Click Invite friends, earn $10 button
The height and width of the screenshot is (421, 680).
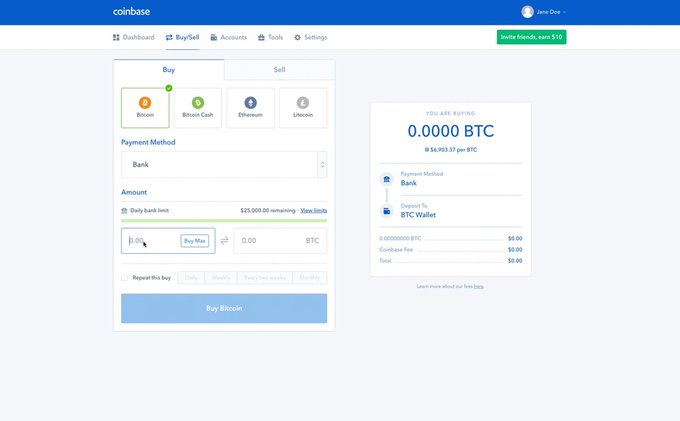(531, 37)
